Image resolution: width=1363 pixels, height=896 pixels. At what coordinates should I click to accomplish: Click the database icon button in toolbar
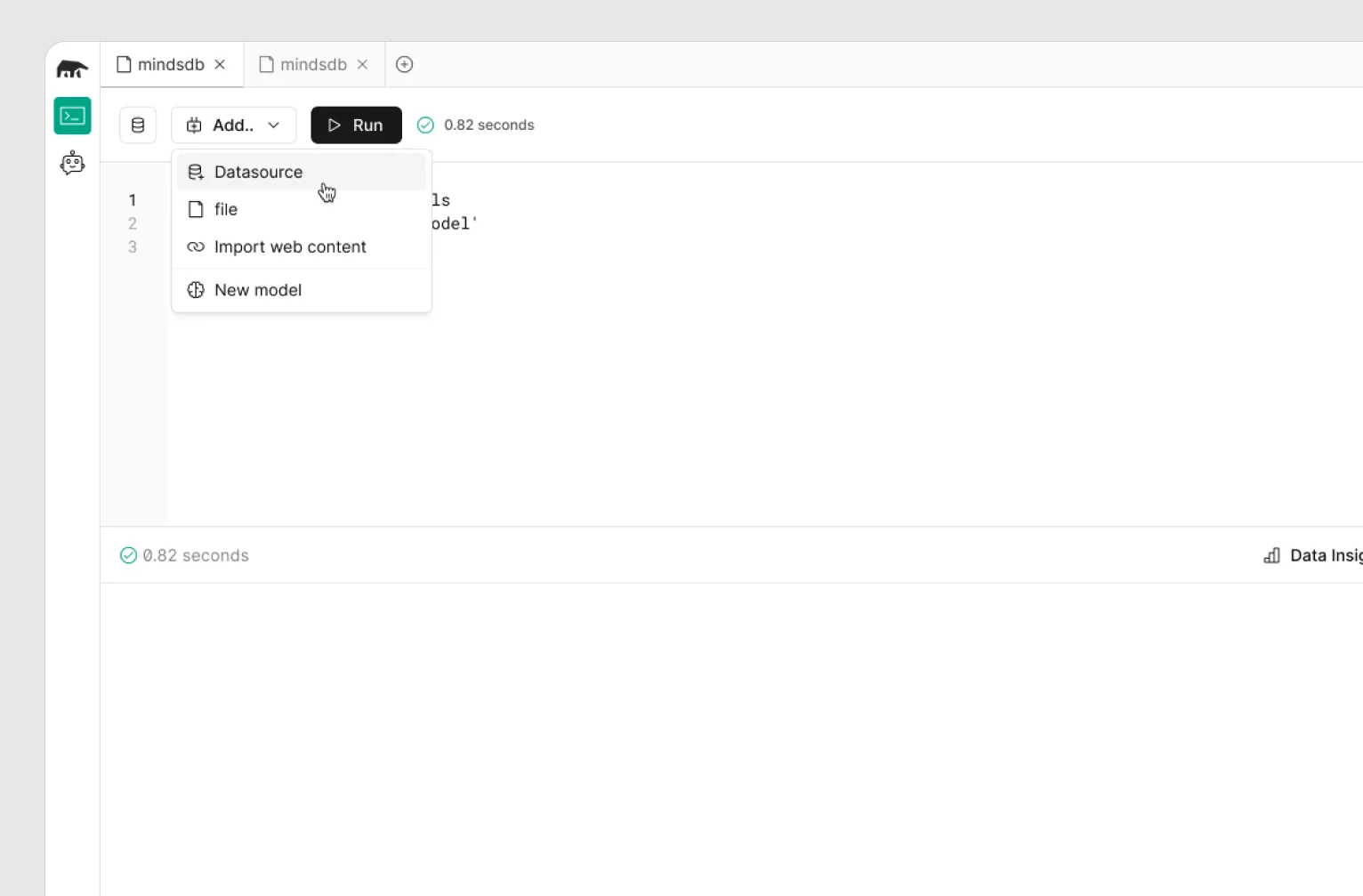[138, 125]
